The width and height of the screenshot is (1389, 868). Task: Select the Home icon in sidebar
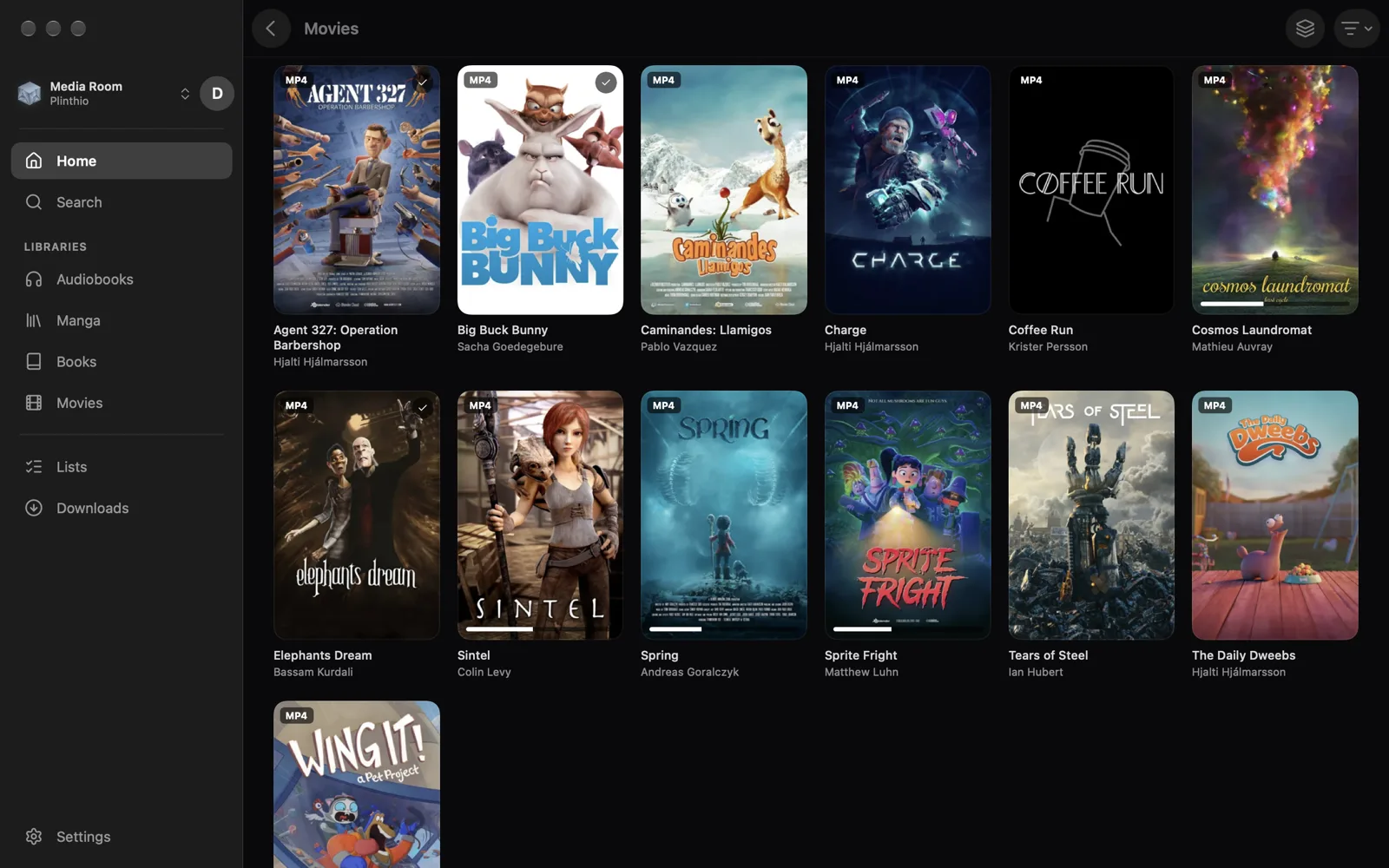34,161
